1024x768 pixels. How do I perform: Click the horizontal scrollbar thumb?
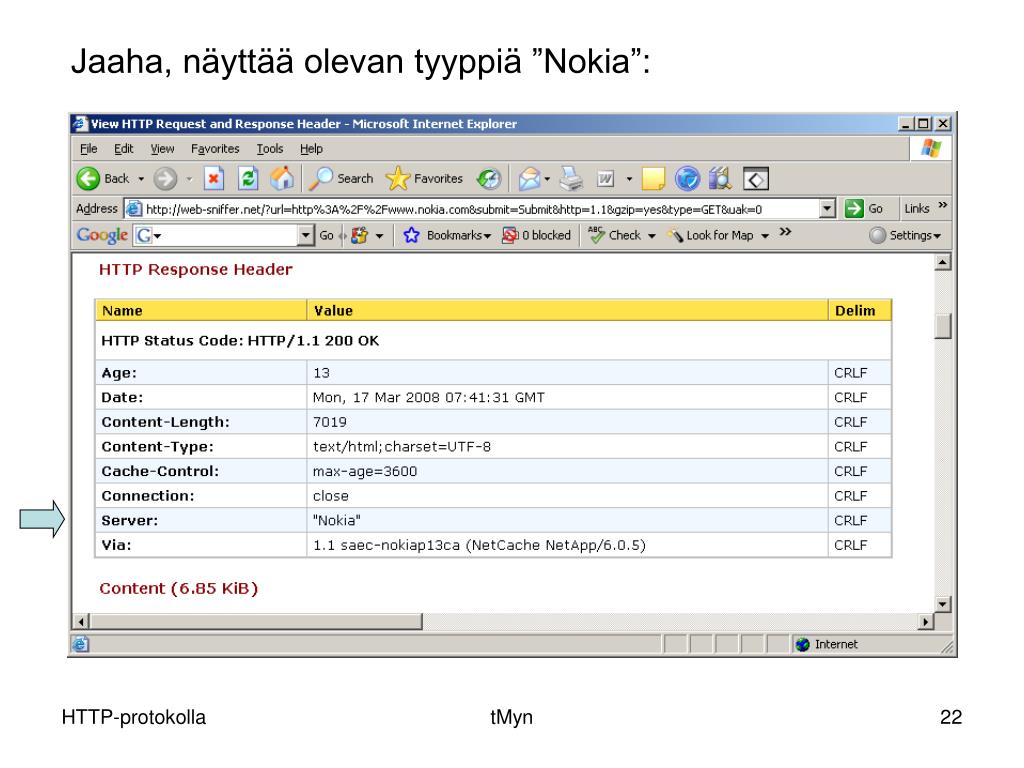[x=255, y=621]
